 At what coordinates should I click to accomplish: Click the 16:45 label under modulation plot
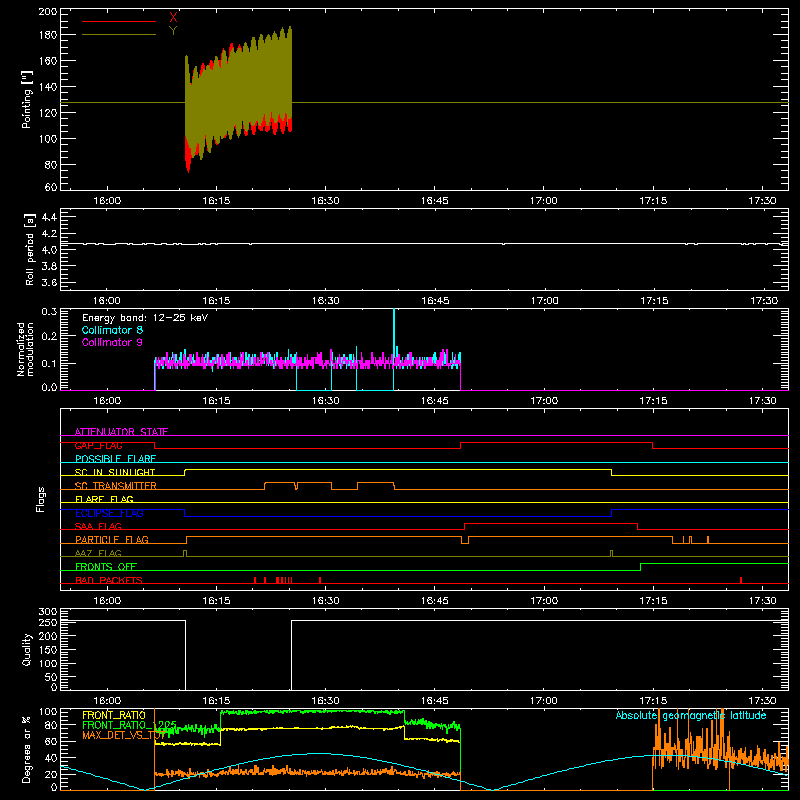(x=435, y=401)
